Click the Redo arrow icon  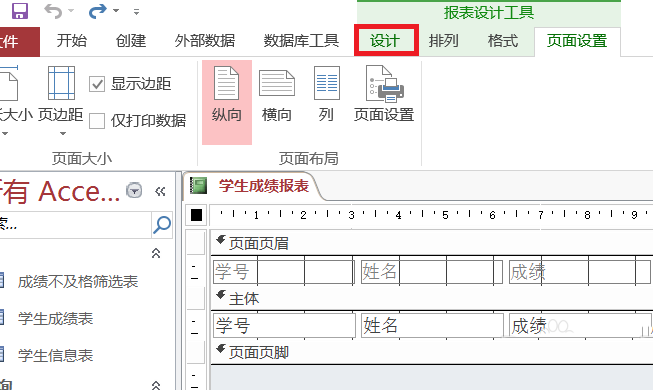click(x=97, y=11)
